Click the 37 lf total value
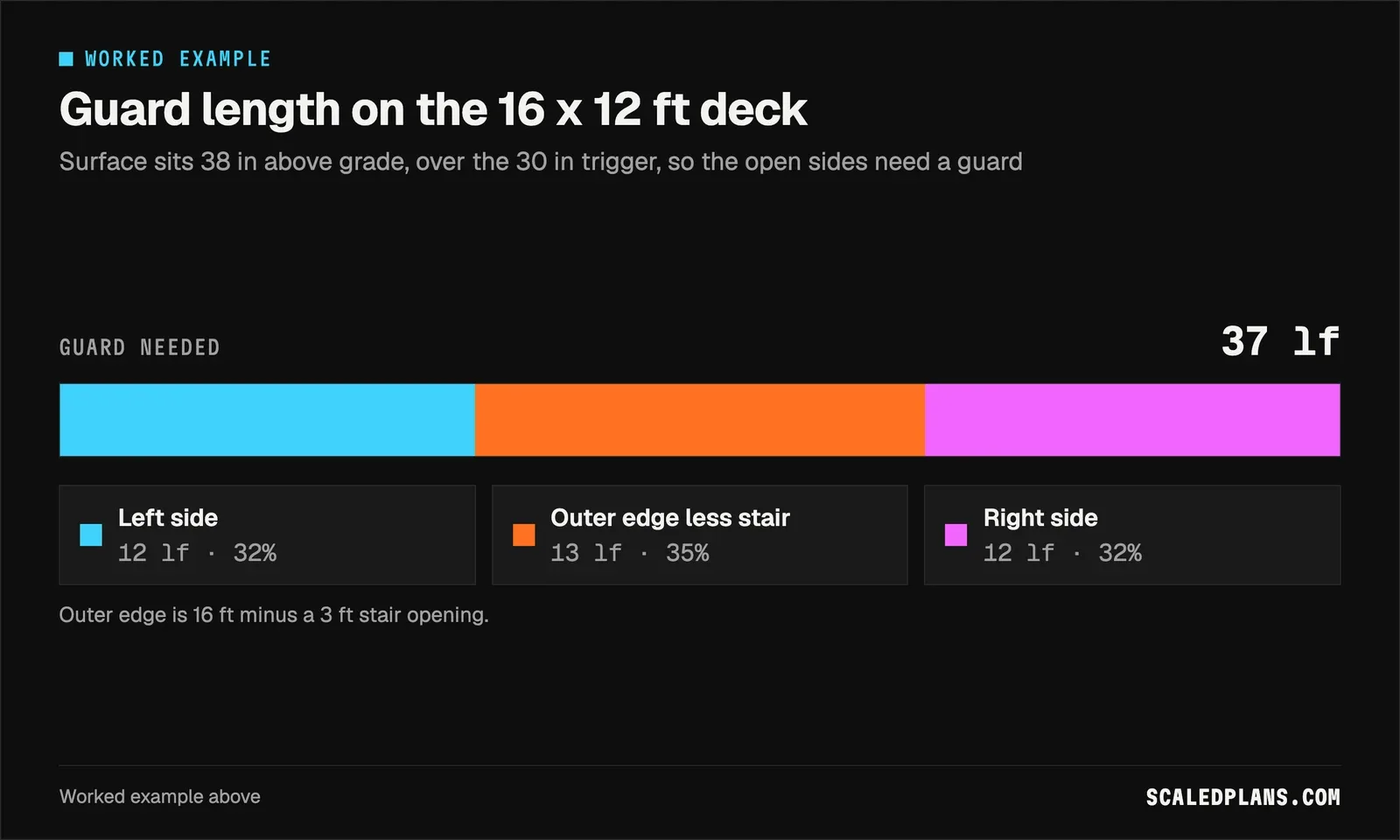 pyautogui.click(x=1280, y=341)
